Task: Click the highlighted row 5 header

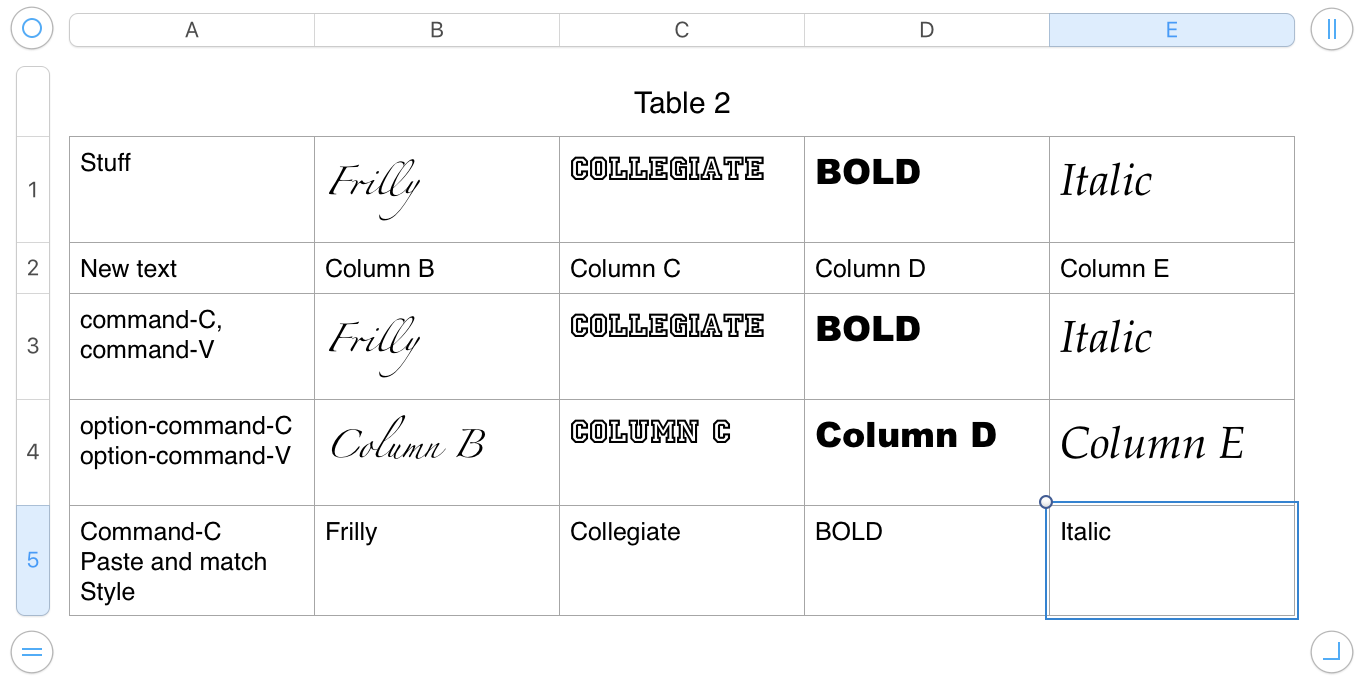Action: coord(33,560)
